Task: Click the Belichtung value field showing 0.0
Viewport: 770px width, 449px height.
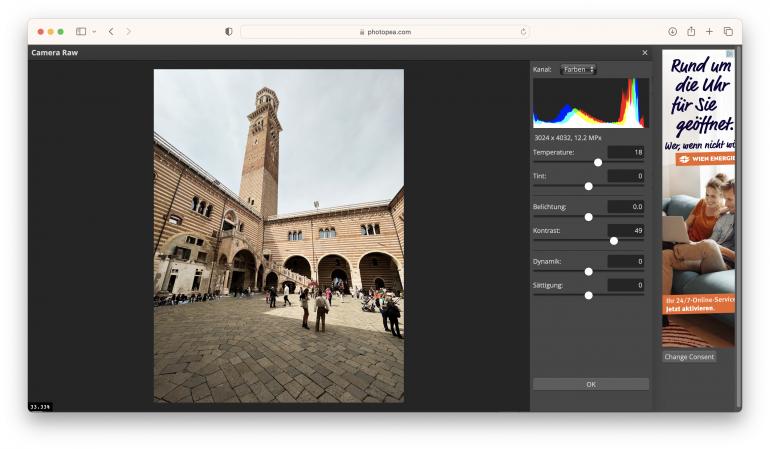Action: [626, 206]
